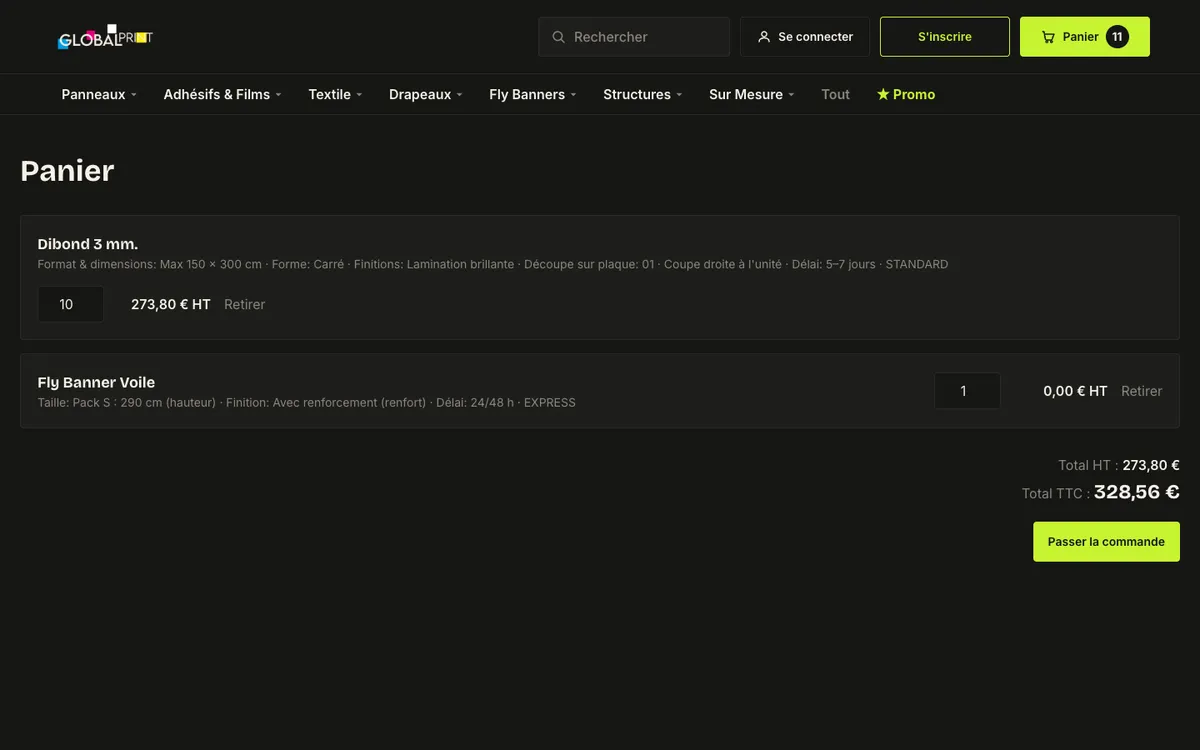
Task: Expand the Fly Banners menu
Action: click(x=533, y=94)
